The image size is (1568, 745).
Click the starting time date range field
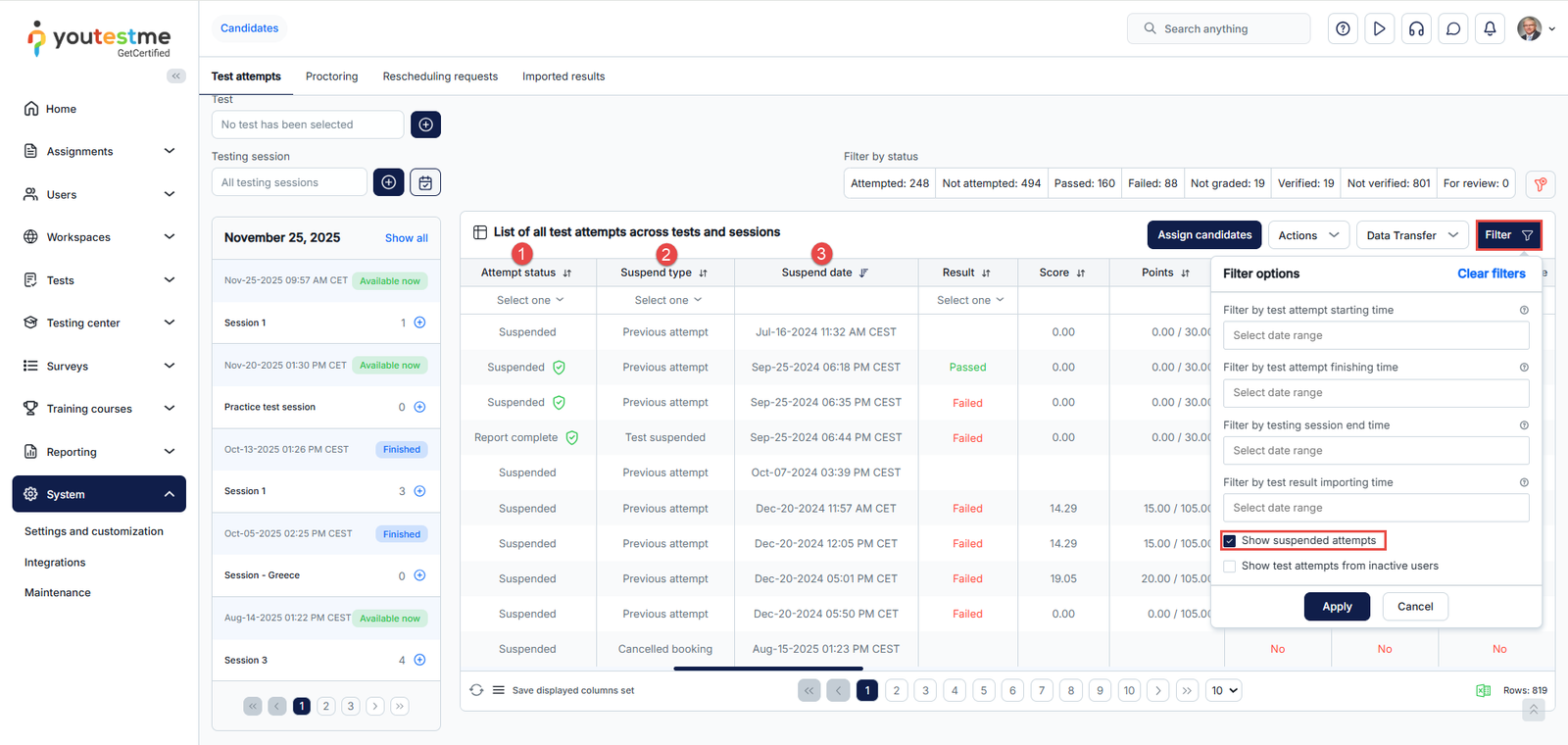click(x=1375, y=335)
